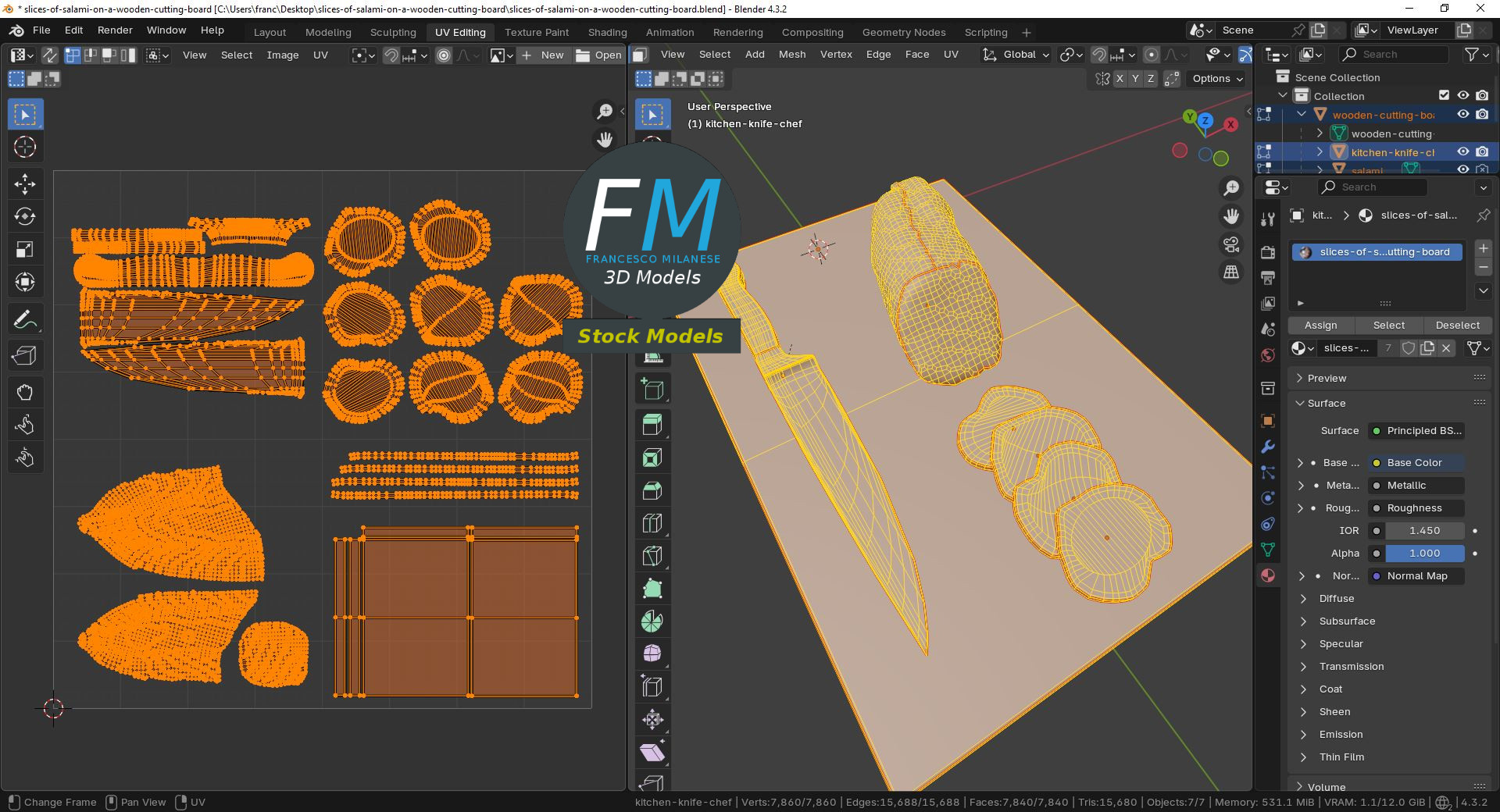Switch to the Shading workspace tab
The width and height of the screenshot is (1500, 812).
coord(607,32)
